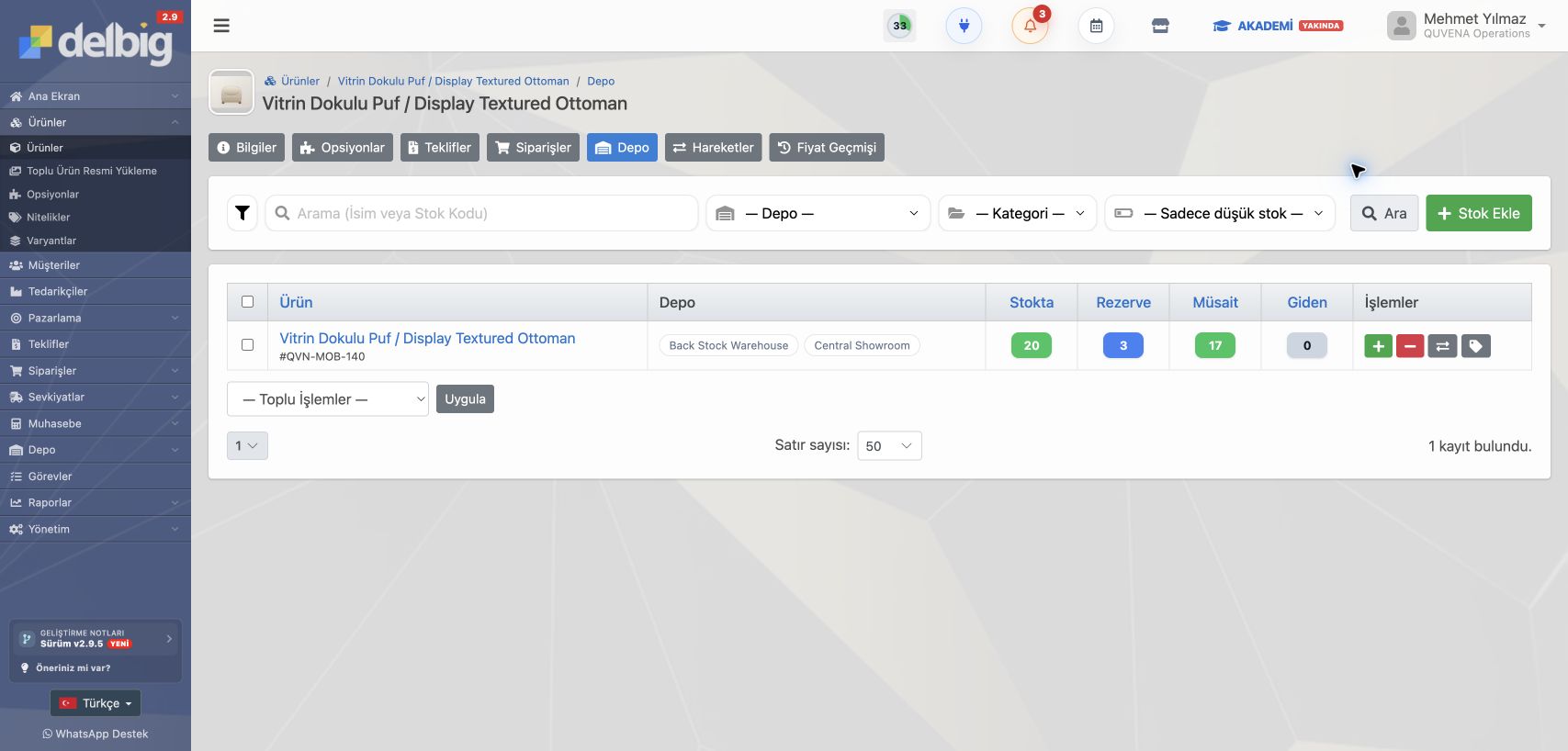Switch to Hareketler tab
This screenshot has width=1568, height=751.
pos(713,148)
